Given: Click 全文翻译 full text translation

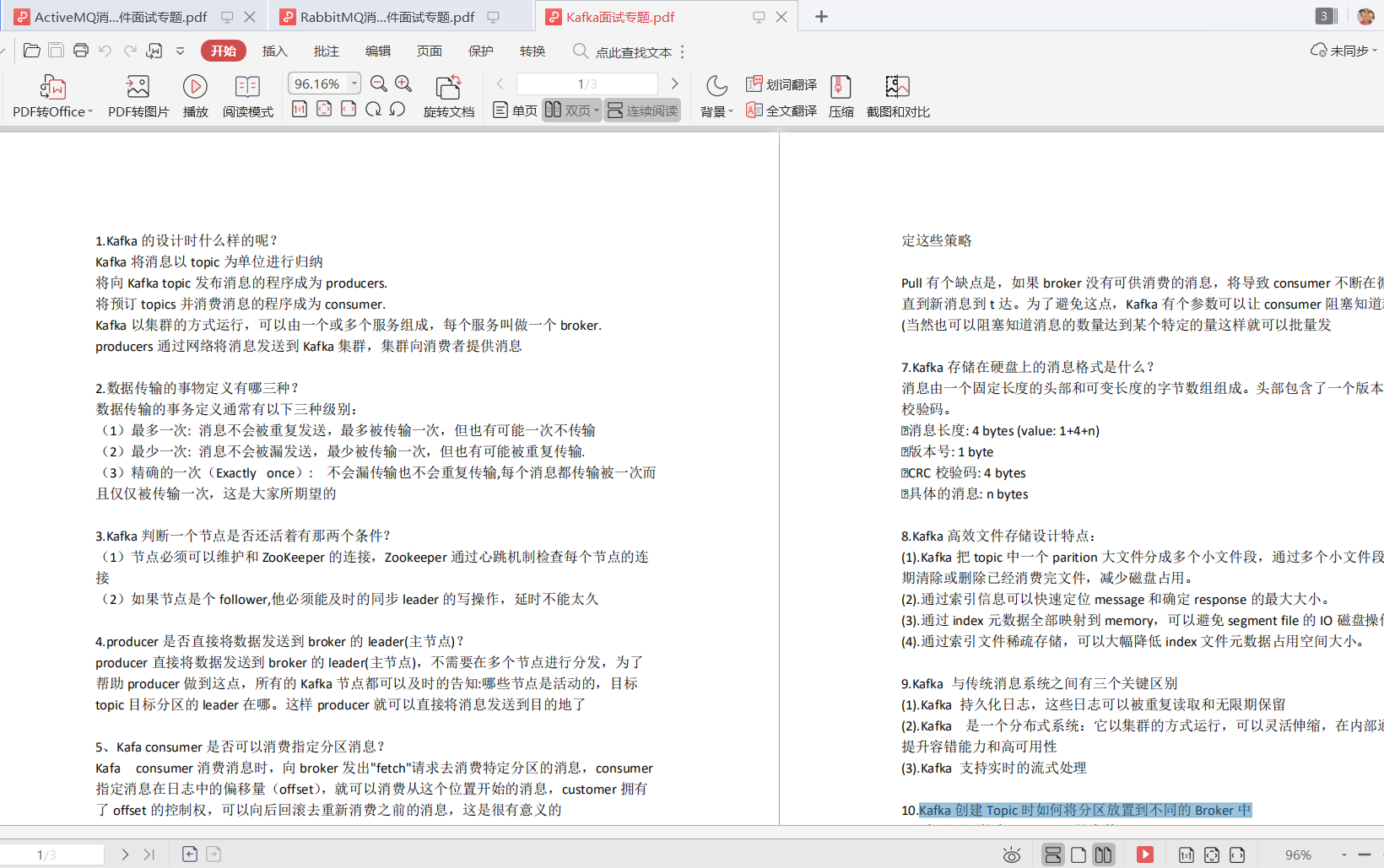Looking at the screenshot, I should (781, 111).
